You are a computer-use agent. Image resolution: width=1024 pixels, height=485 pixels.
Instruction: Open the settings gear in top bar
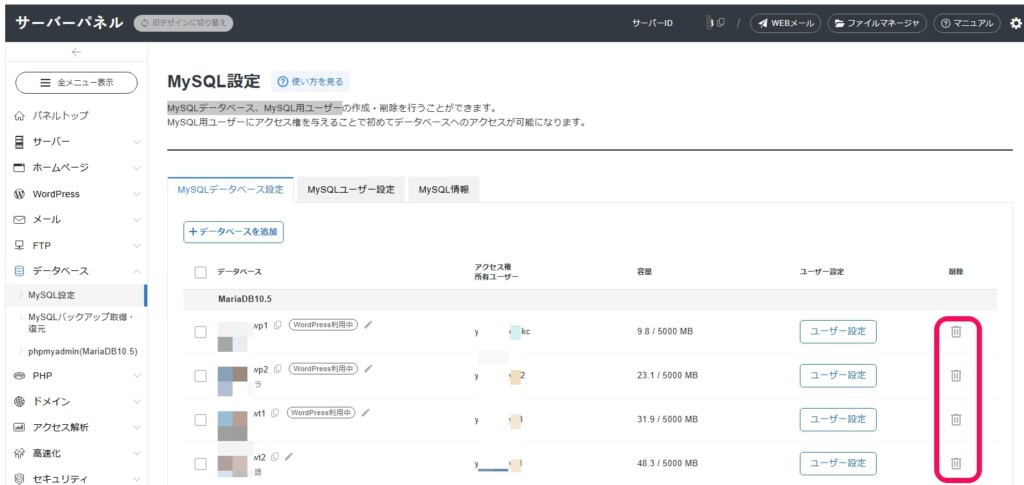(x=1016, y=23)
